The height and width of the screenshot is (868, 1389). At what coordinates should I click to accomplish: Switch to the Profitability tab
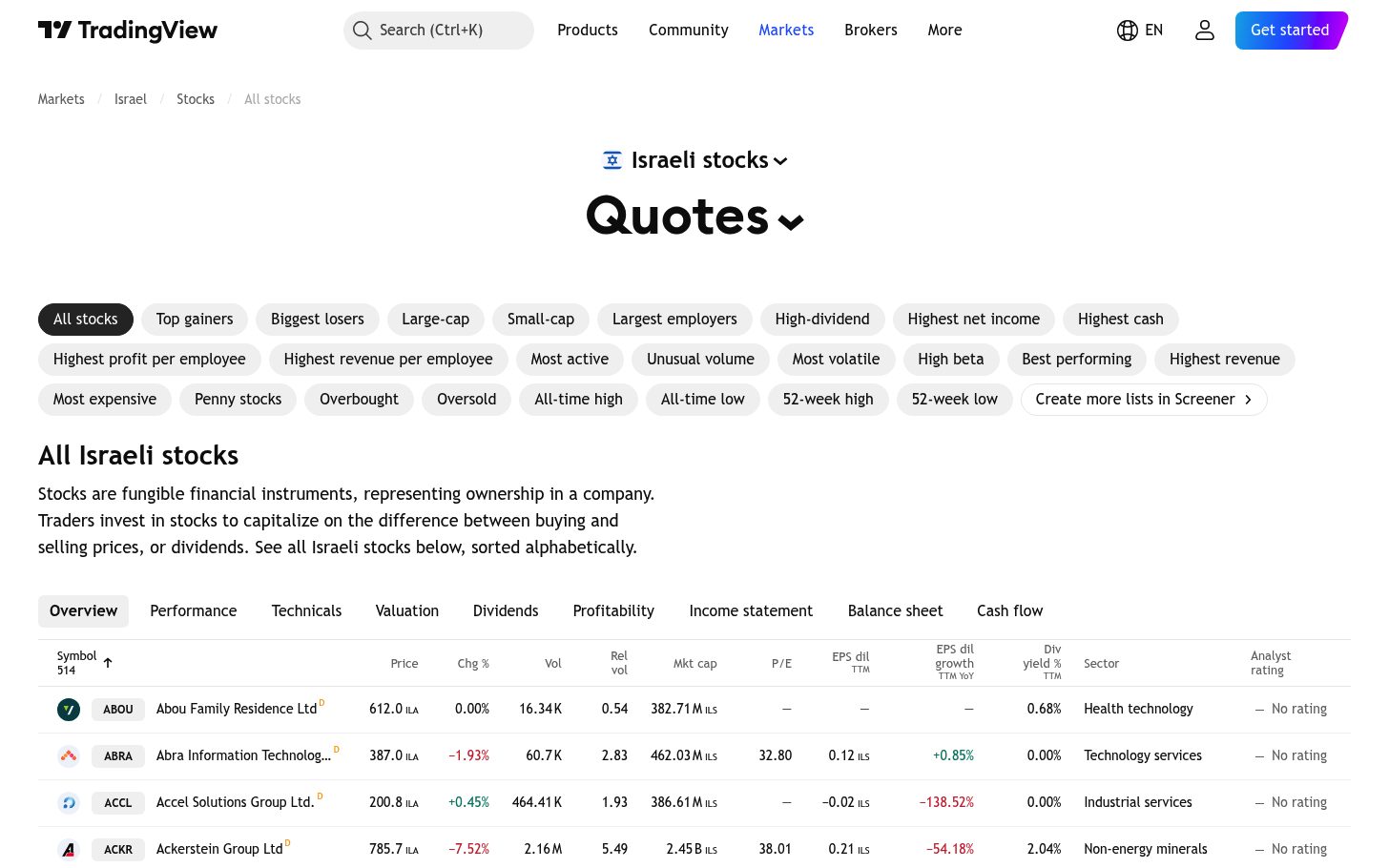(x=613, y=611)
